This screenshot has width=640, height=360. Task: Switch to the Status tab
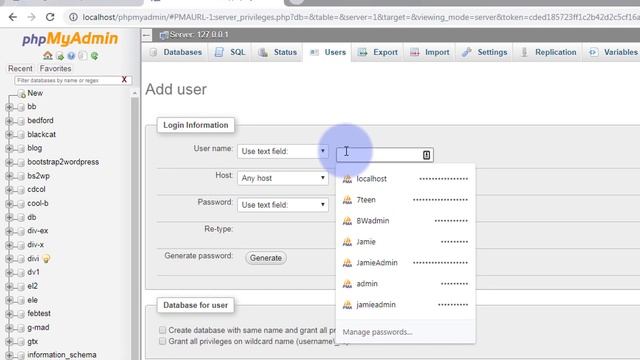tap(278, 52)
